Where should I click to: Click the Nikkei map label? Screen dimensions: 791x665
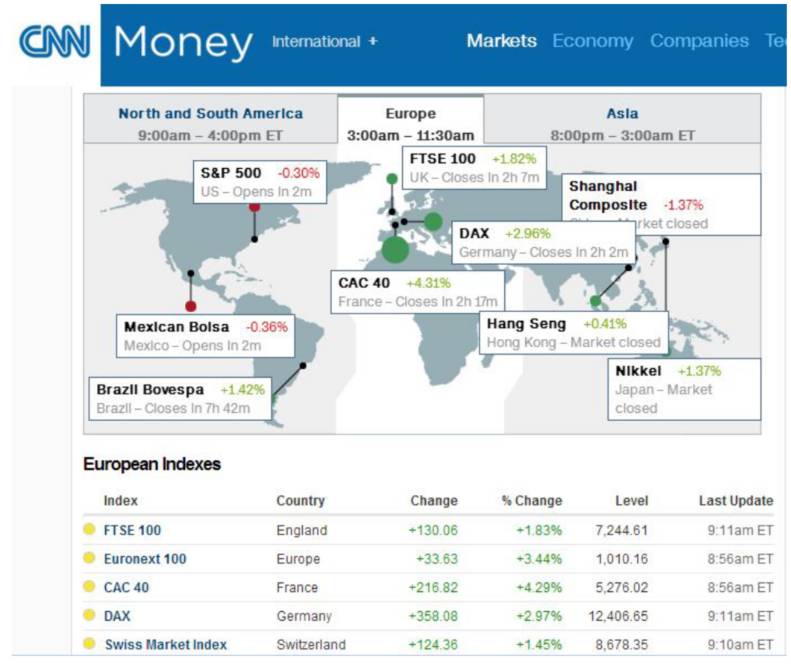684,389
